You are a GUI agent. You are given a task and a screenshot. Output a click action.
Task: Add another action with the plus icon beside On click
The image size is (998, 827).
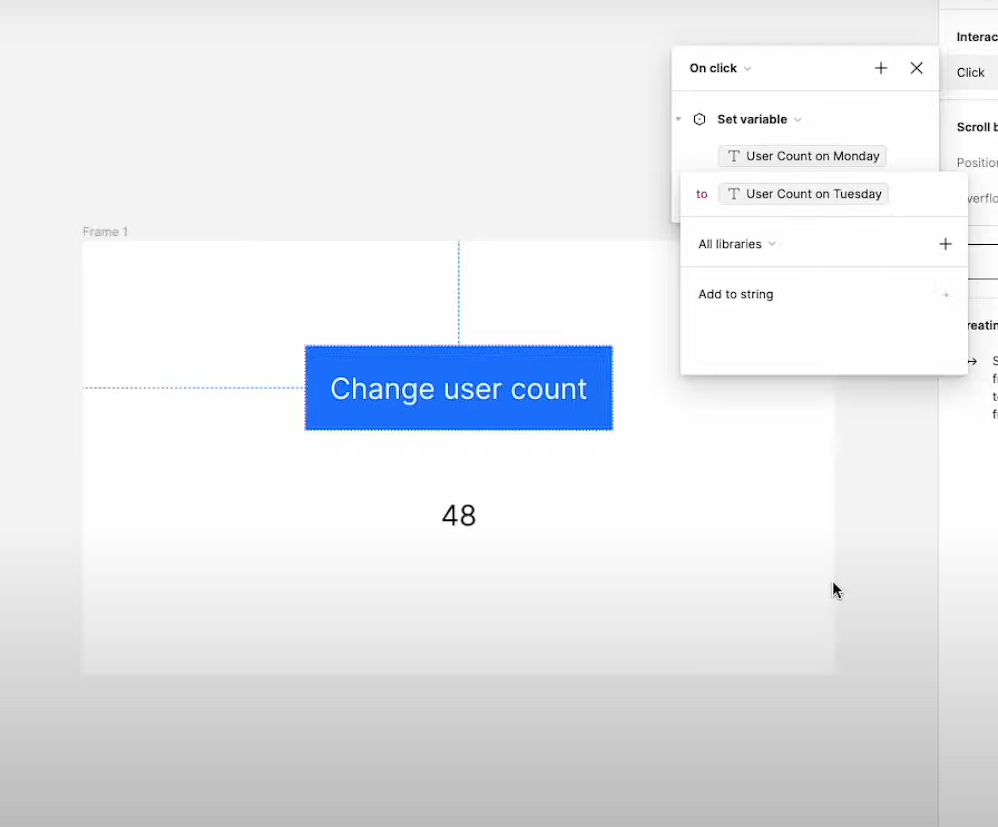click(x=881, y=68)
